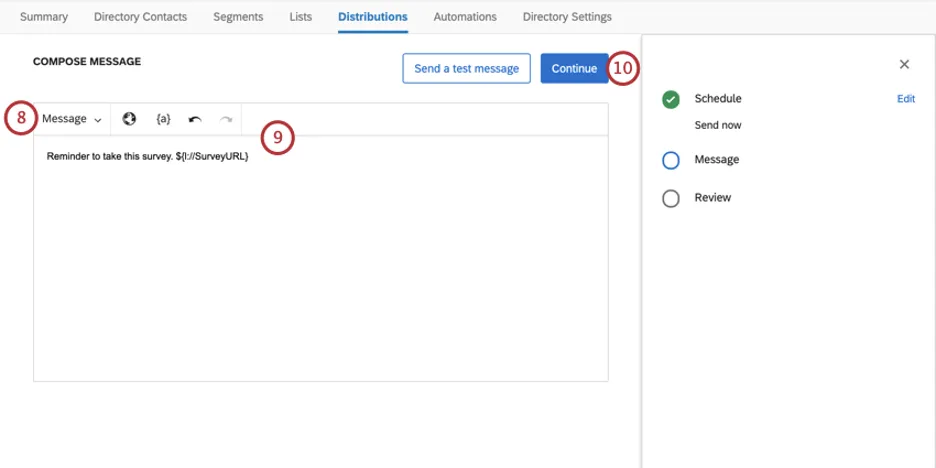The height and width of the screenshot is (468, 936).
Task: Click the green Schedule checkmark icon
Action: (x=671, y=99)
